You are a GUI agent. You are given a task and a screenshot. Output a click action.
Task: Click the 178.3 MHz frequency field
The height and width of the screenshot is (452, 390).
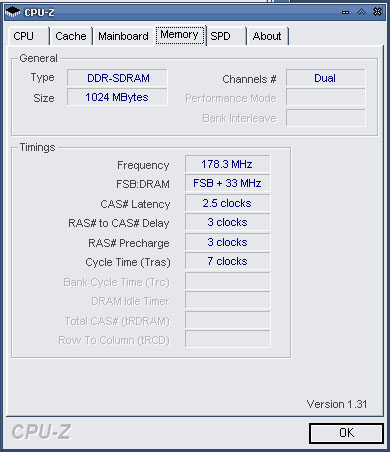(227, 164)
